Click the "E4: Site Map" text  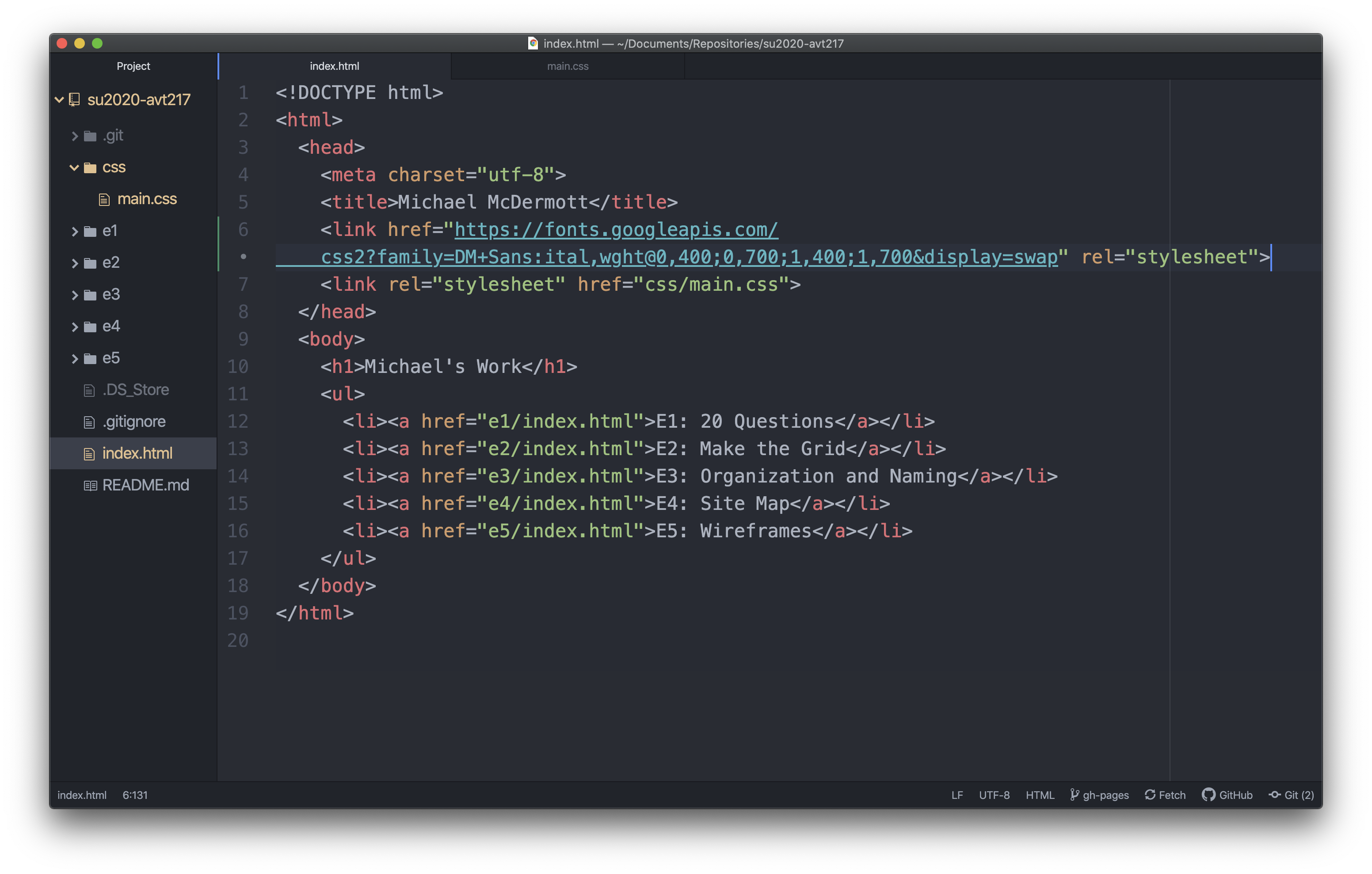click(722, 504)
